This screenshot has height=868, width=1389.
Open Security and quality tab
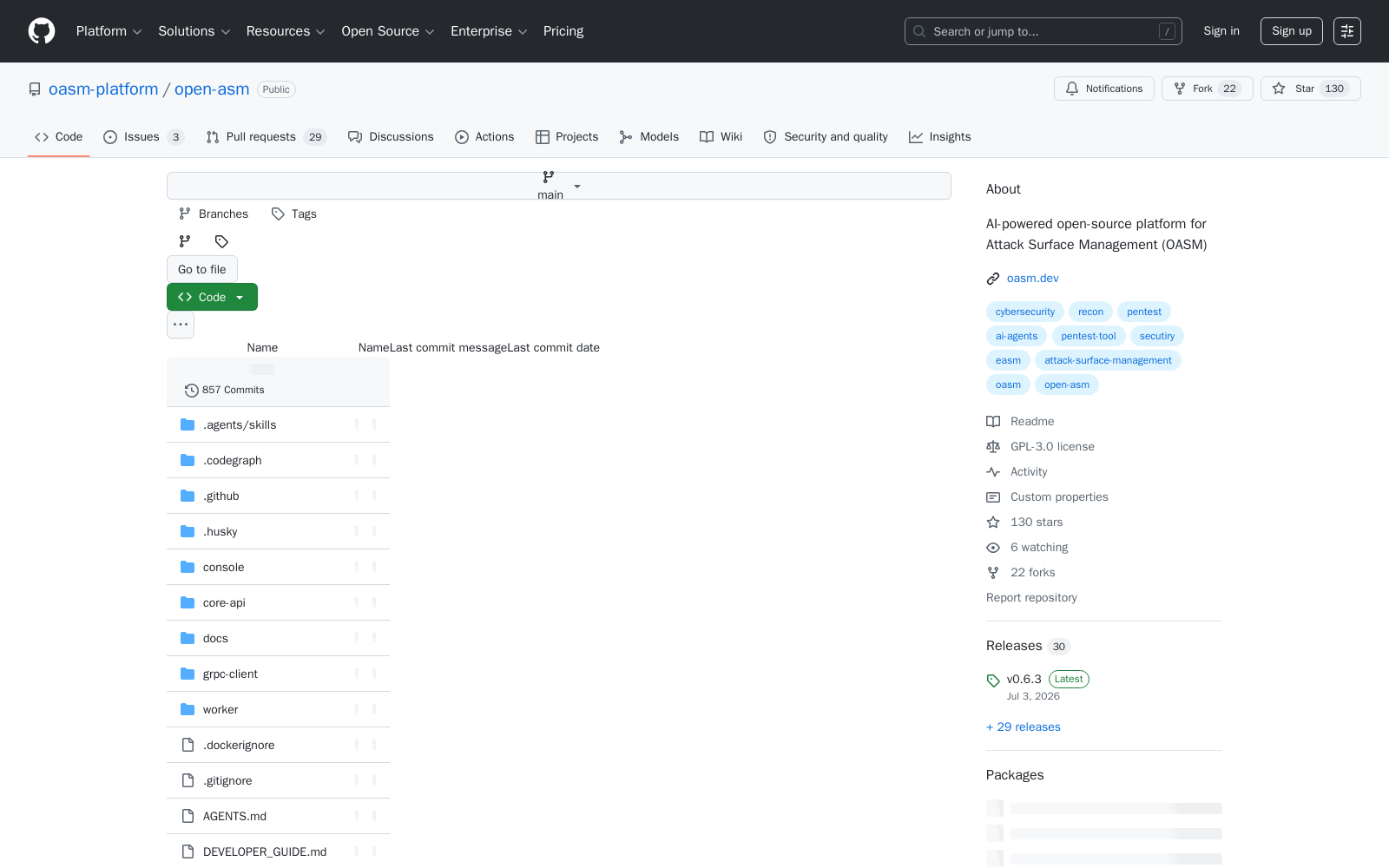pyautogui.click(x=826, y=137)
